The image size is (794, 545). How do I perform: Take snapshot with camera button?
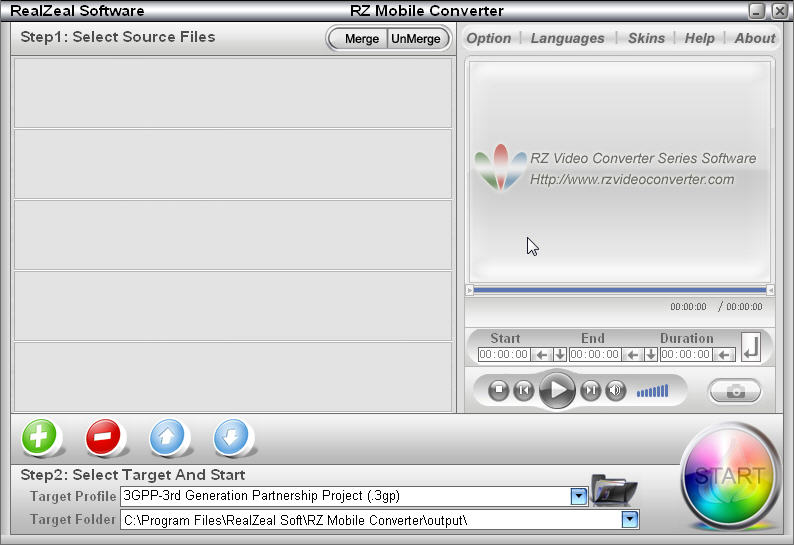[735, 391]
